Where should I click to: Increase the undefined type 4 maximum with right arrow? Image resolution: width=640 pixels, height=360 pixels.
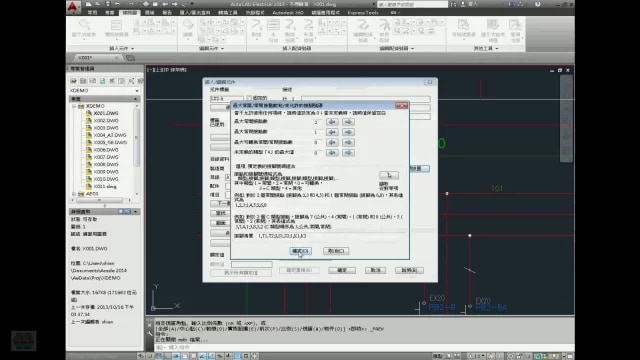pyautogui.click(x=348, y=153)
